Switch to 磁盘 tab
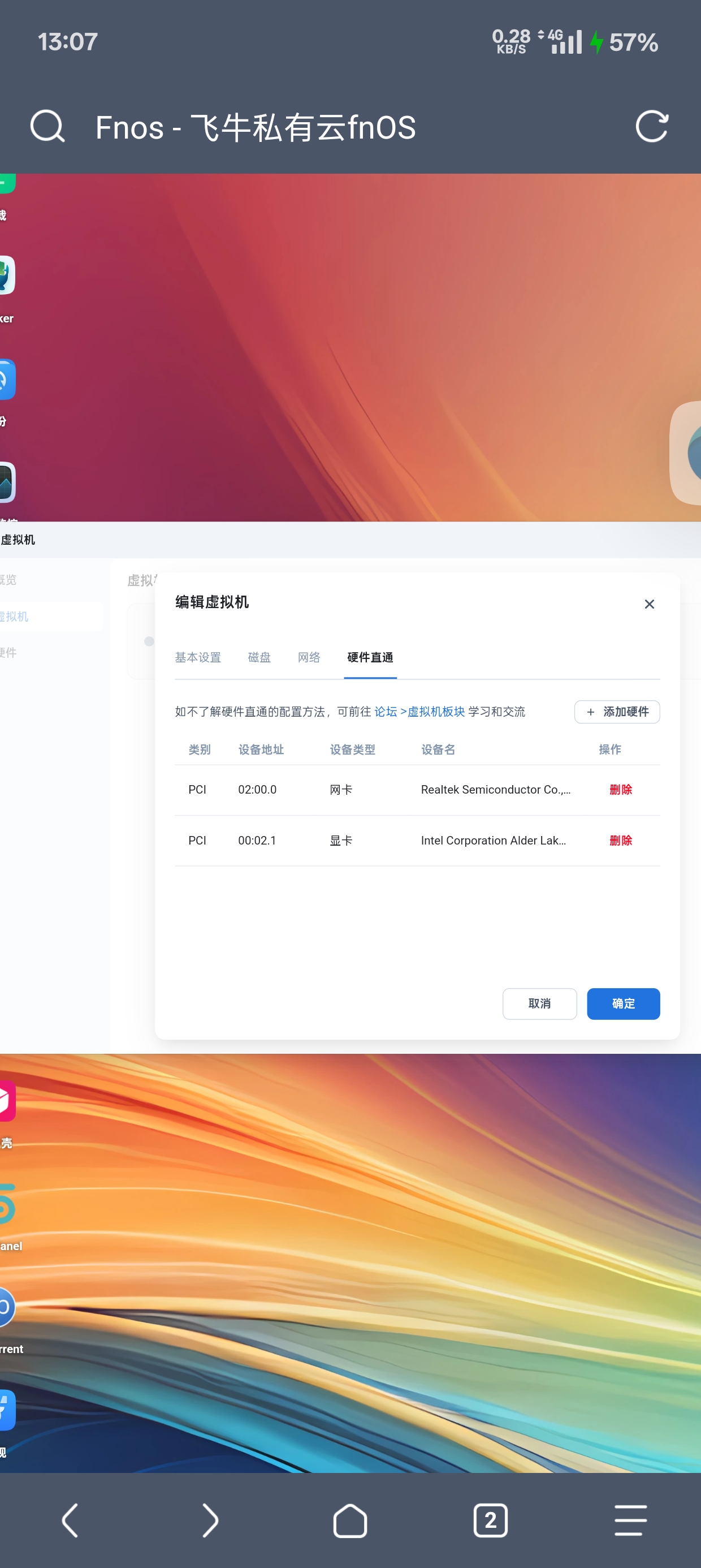Viewport: 701px width, 1568px height. pyautogui.click(x=259, y=657)
